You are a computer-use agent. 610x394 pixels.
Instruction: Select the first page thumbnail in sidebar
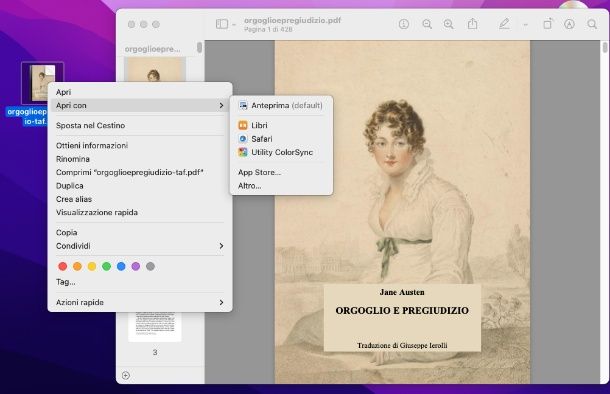pos(154,70)
